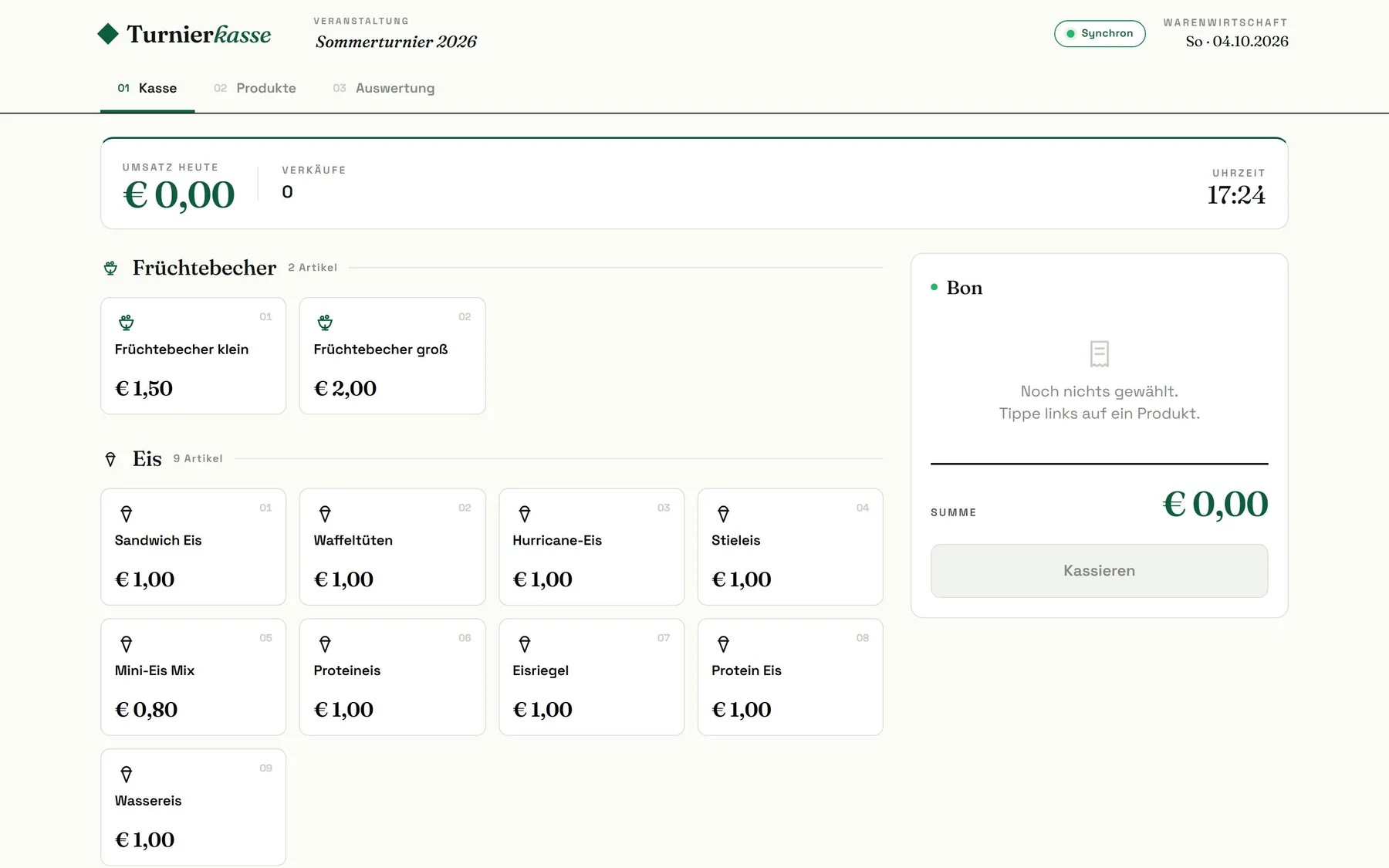Select the Hurricane-Eis product name
The height and width of the screenshot is (868, 1389).
click(x=557, y=540)
